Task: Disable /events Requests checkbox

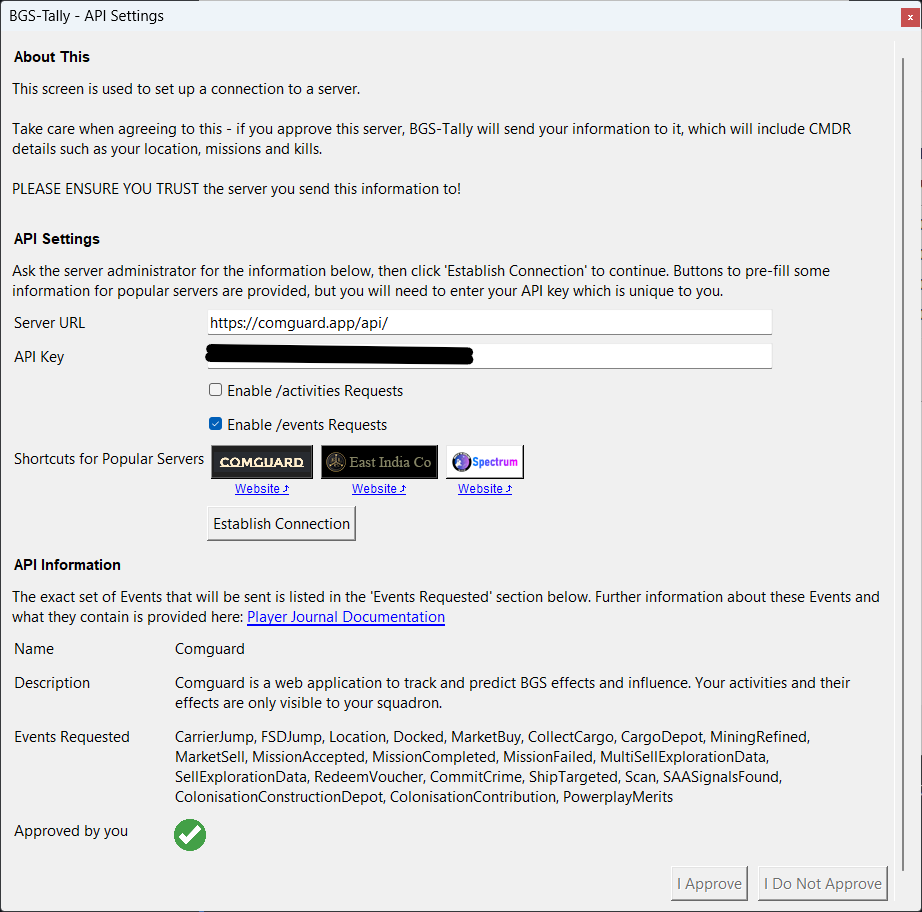Action: click(216, 424)
